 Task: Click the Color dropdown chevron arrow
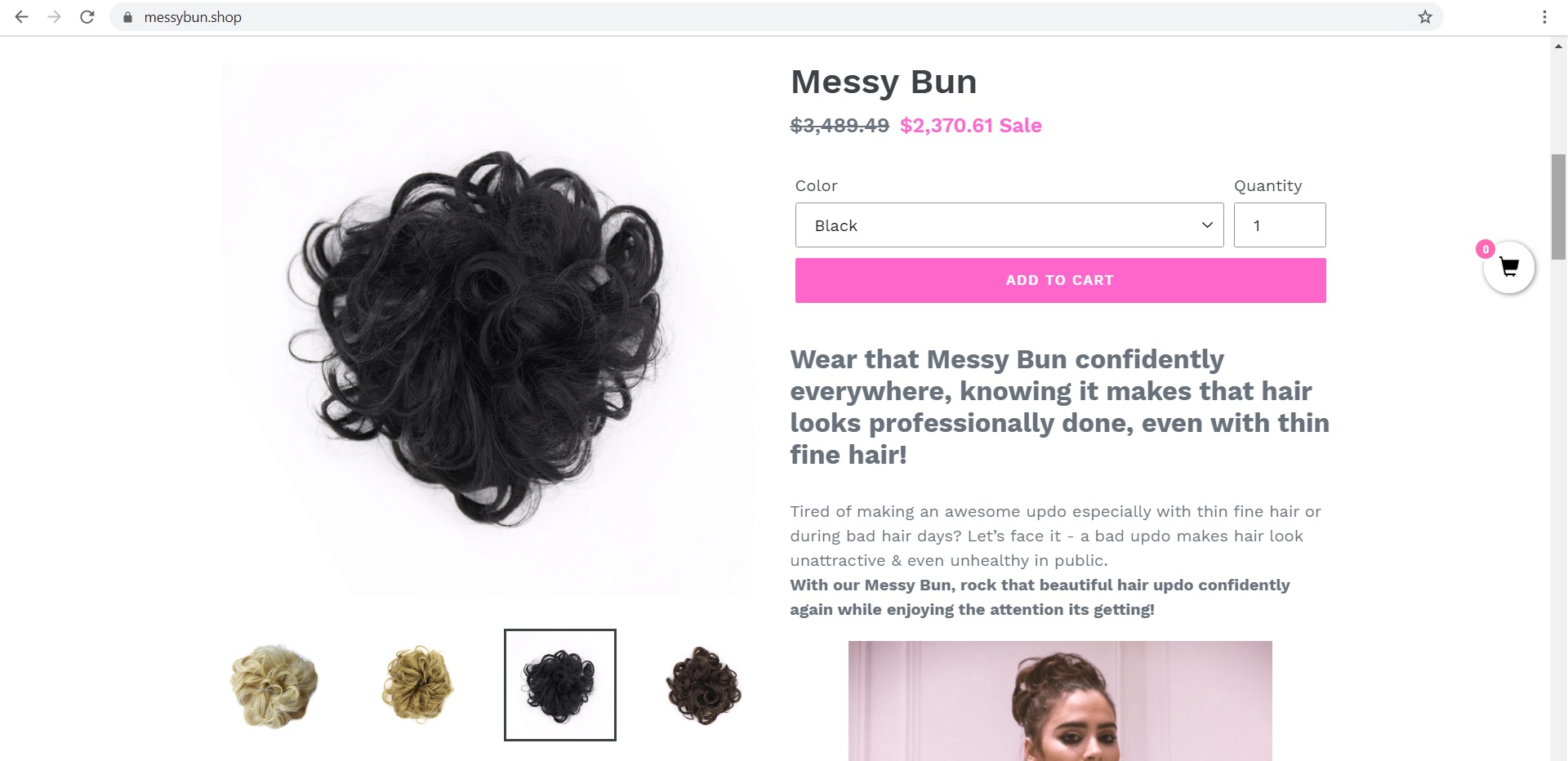(x=1207, y=225)
